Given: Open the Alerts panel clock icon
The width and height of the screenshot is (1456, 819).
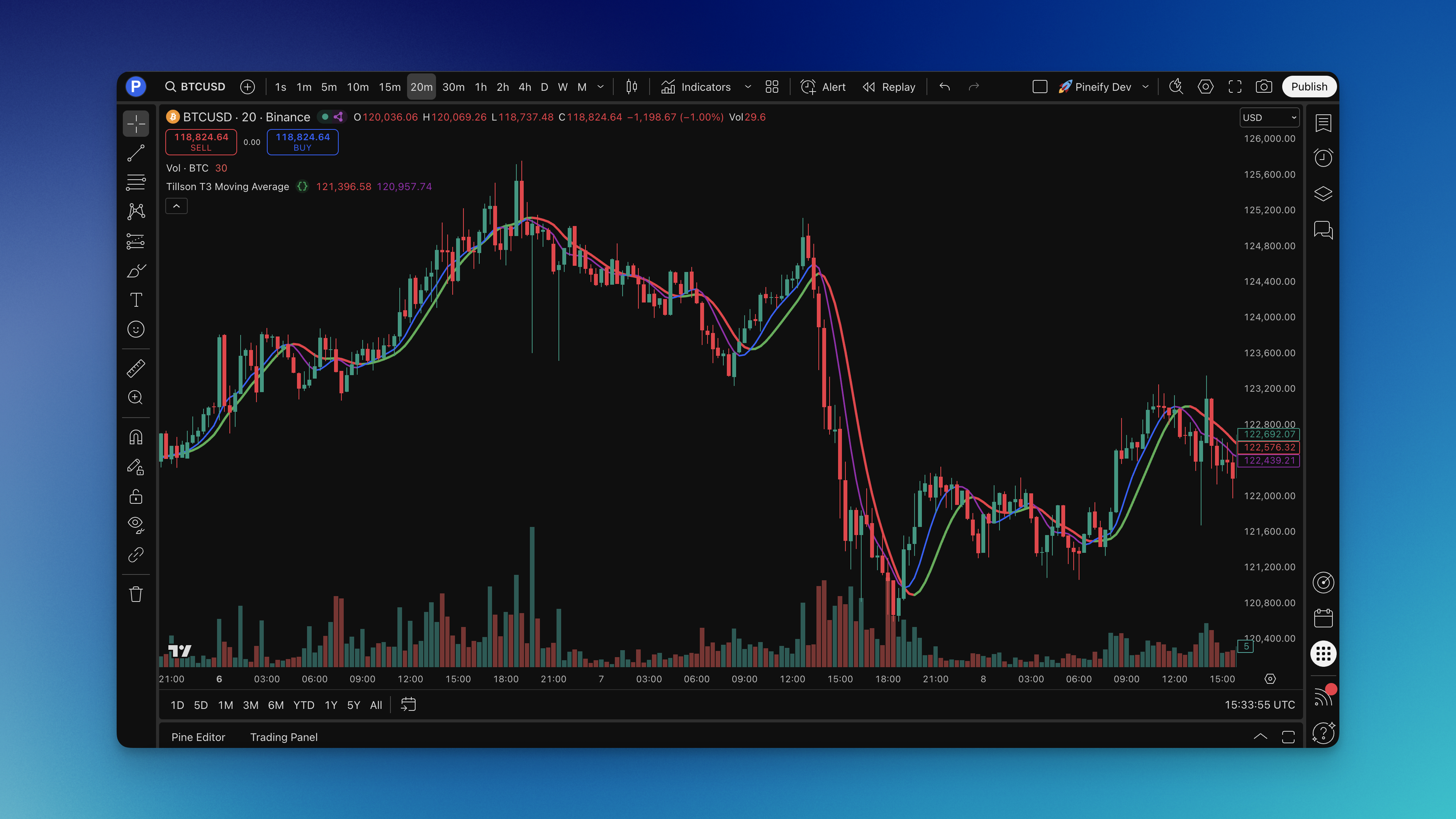Looking at the screenshot, I should pos(1323,158).
